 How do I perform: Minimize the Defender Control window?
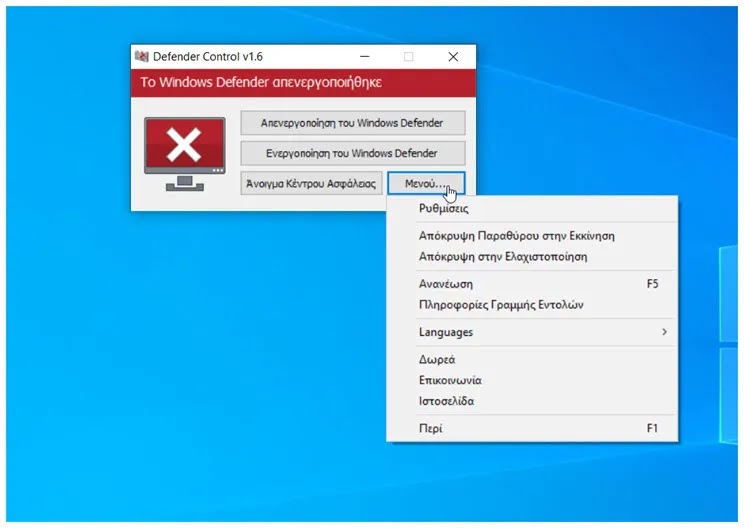pos(364,56)
